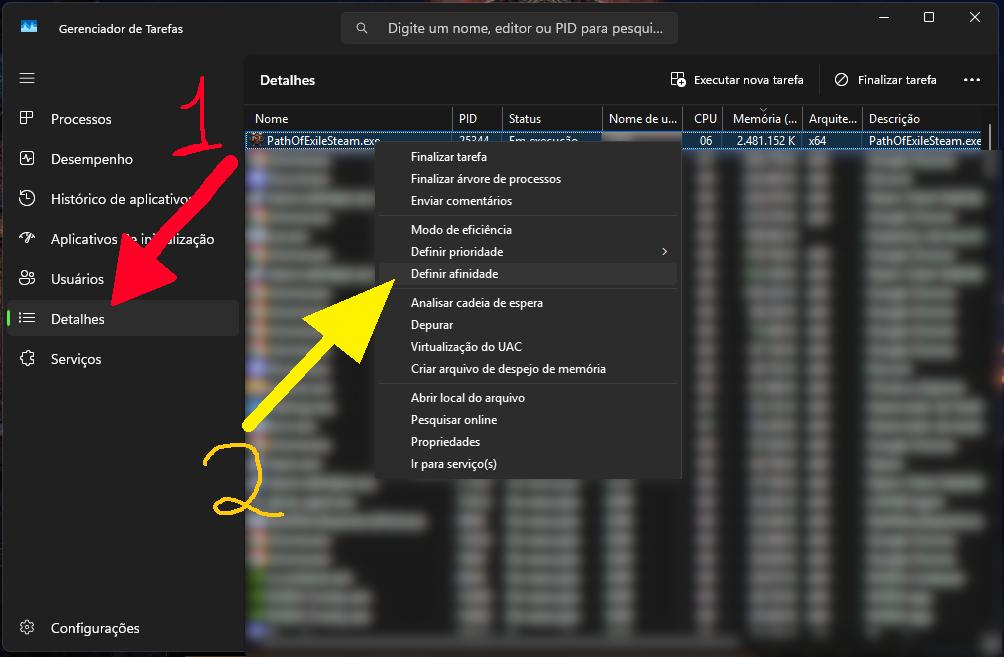Screen dimensions: 1004x657
Task: Click the Processos sidebar icon
Action: click(27, 118)
